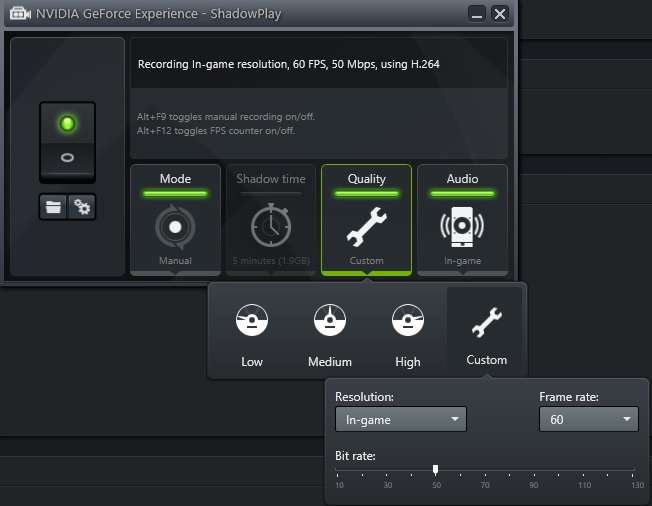The width and height of the screenshot is (652, 506).
Task: Click the 'Manual' label under Mode tab
Action: point(175,261)
